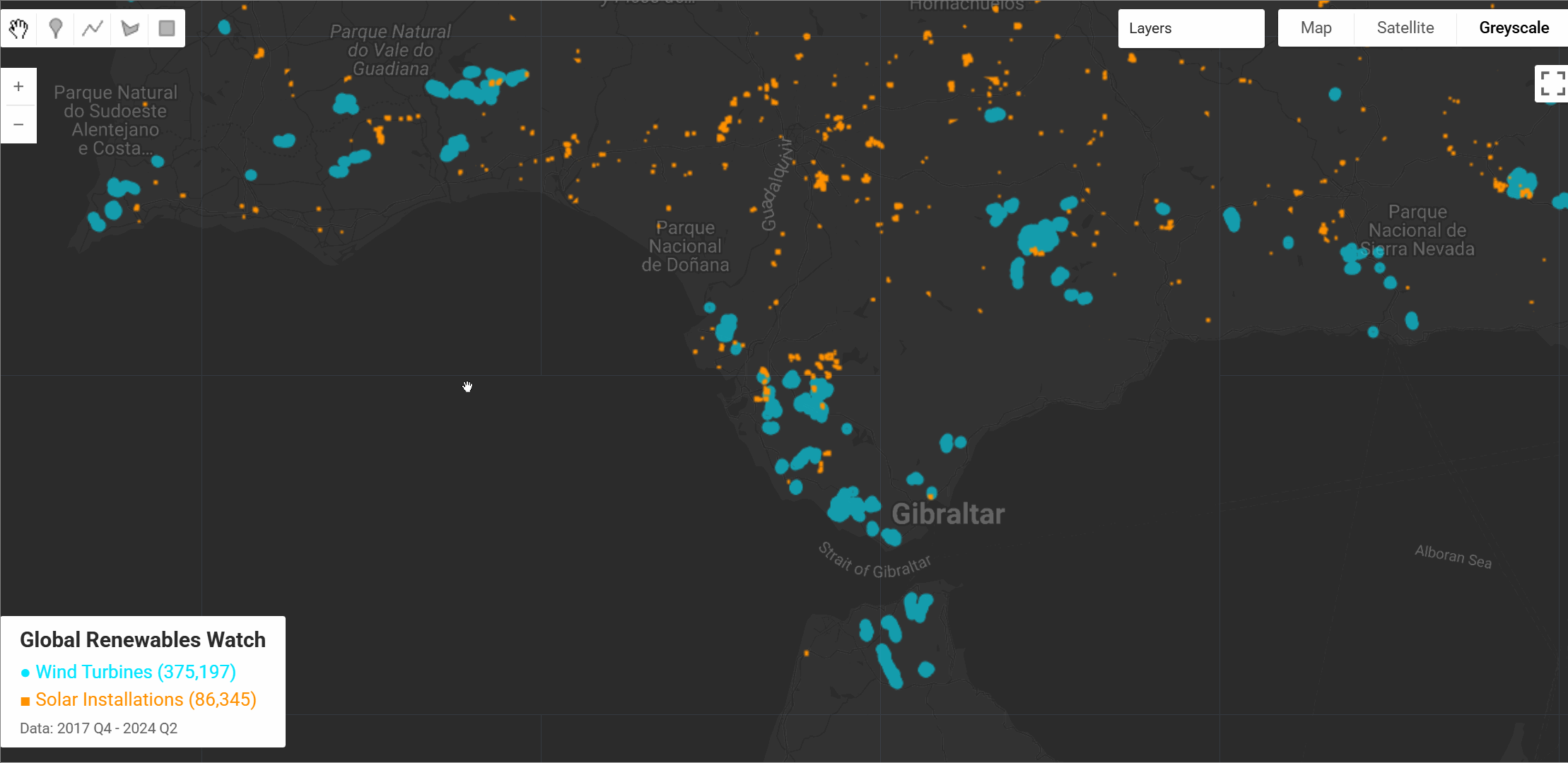1568x763 pixels.
Task: Zoom in with the plus button
Action: point(19,86)
